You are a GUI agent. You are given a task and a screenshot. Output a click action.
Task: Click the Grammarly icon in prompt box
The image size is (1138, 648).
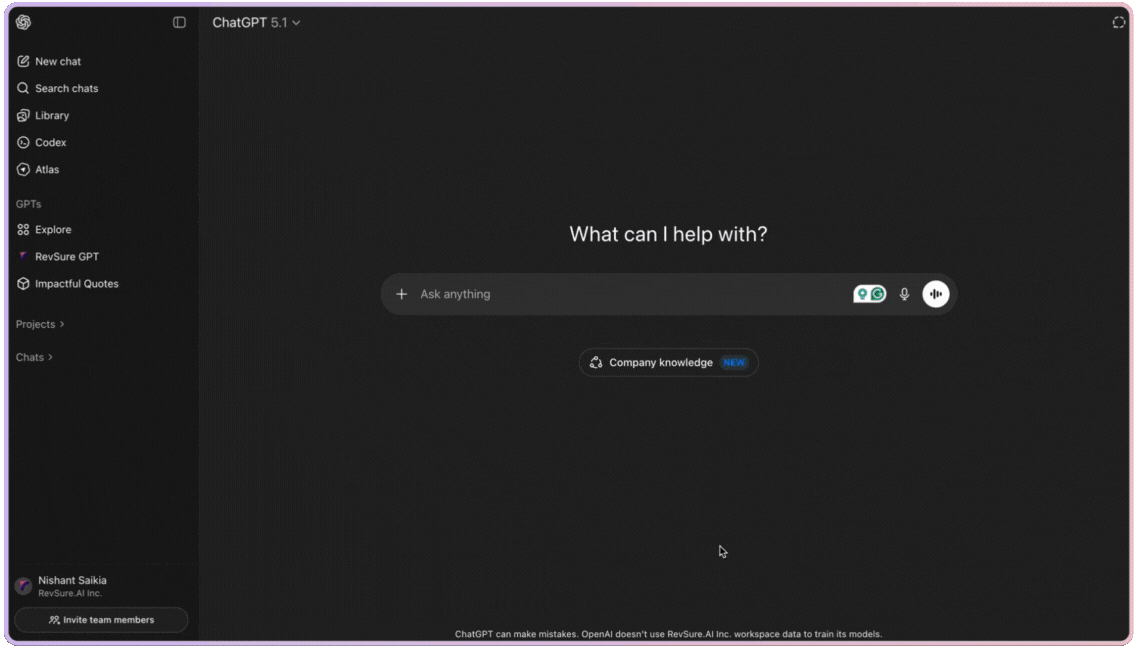click(x=878, y=294)
